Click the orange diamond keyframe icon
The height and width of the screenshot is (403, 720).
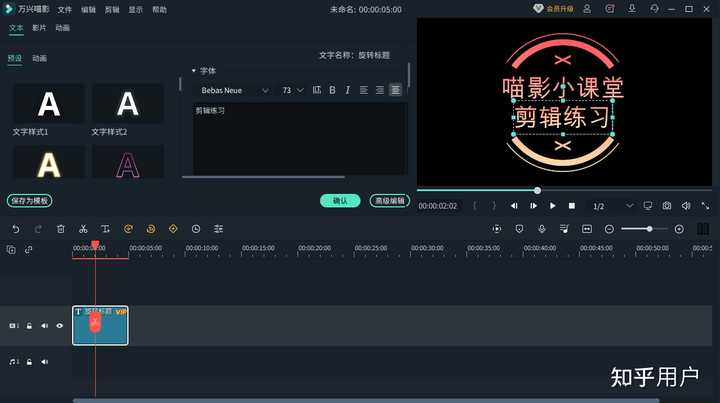(x=173, y=229)
